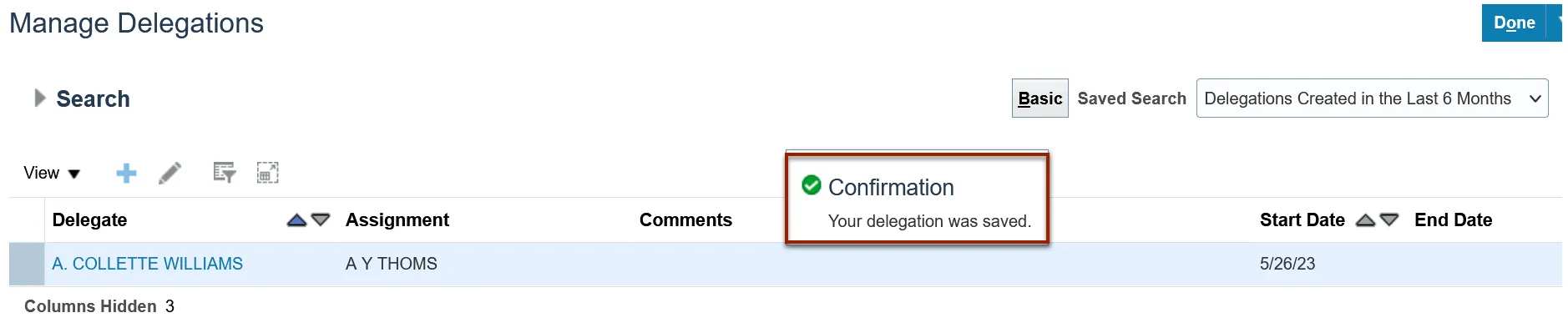
Task: Expand the Search section
Action: click(39, 98)
